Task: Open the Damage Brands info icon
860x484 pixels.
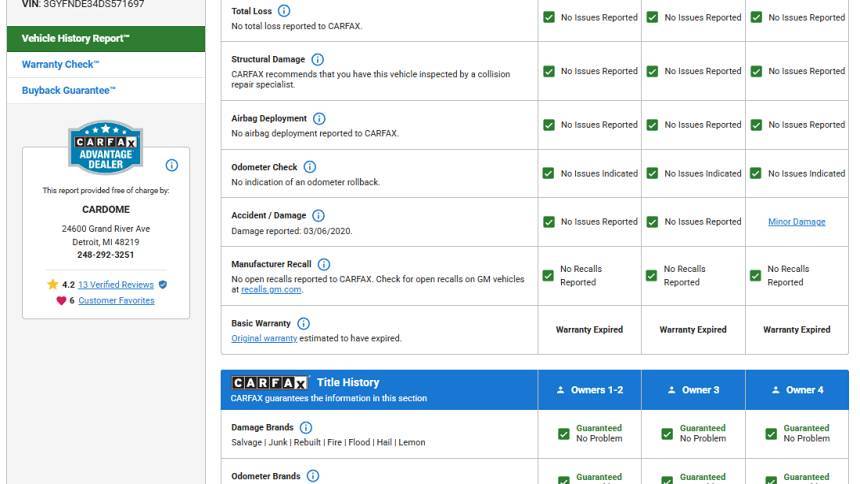Action: [306, 427]
